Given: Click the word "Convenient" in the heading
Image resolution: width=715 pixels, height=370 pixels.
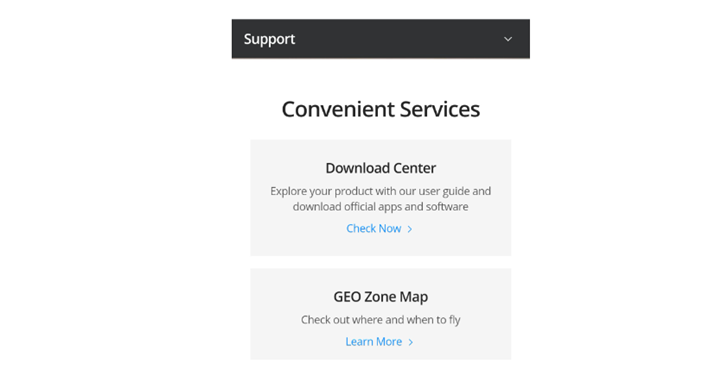Looking at the screenshot, I should click(338, 109).
